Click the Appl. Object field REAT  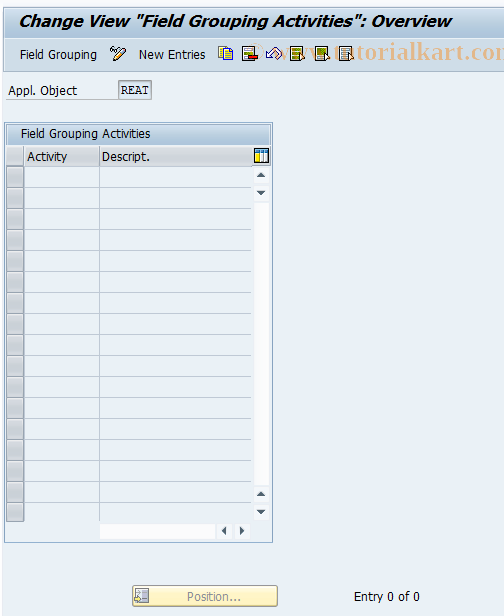tap(135, 90)
